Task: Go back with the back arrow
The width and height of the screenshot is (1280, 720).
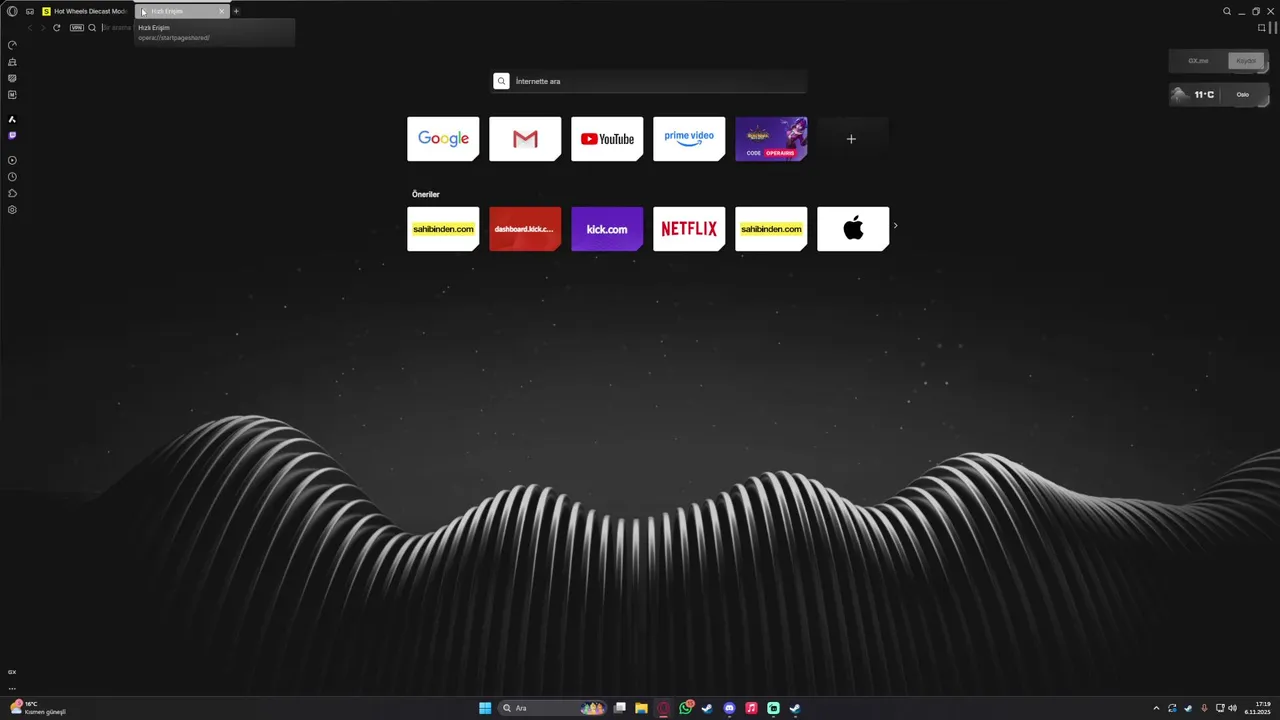Action: tap(30, 28)
